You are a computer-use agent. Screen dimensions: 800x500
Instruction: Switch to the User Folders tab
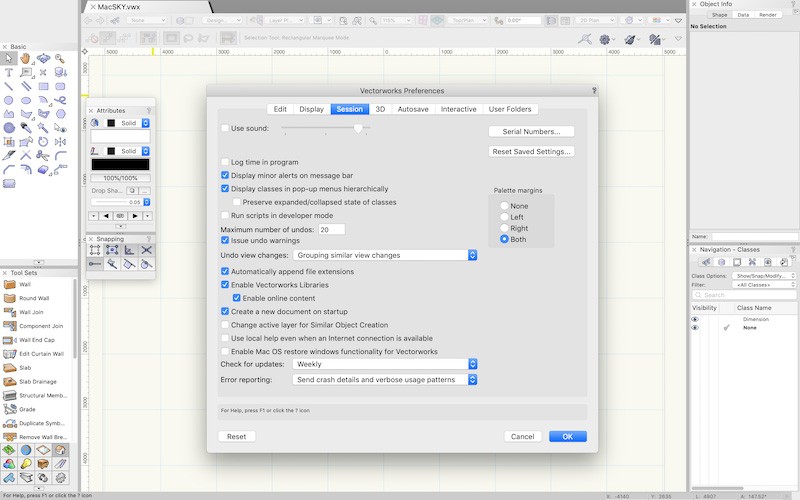pos(510,109)
